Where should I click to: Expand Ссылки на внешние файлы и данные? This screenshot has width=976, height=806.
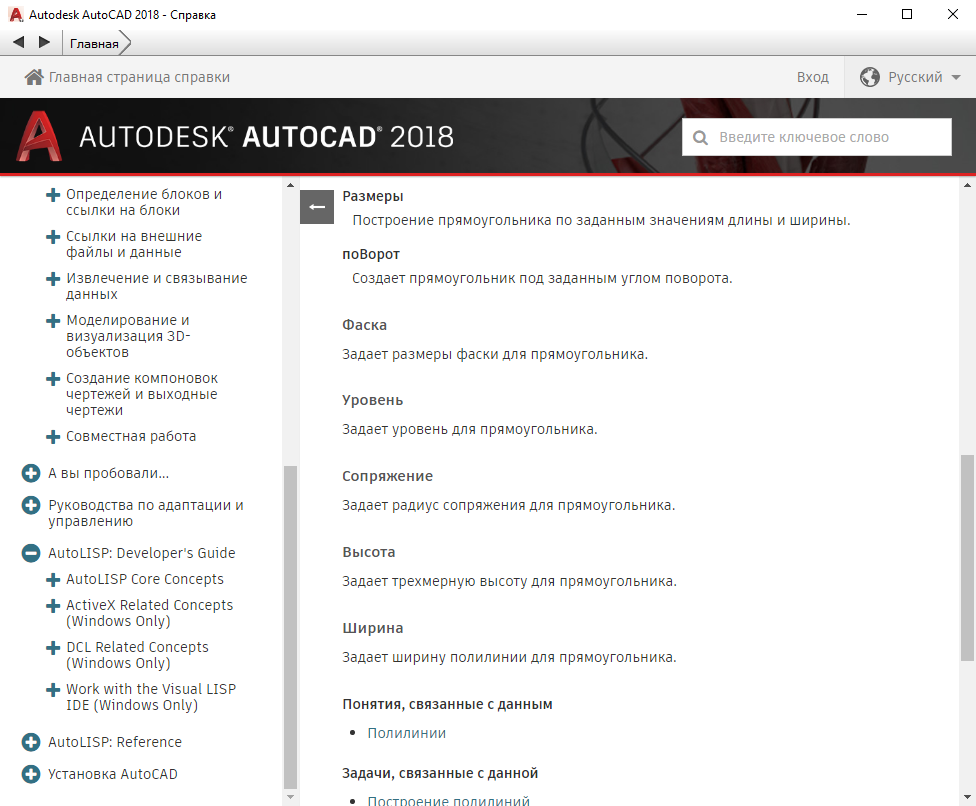coord(53,237)
